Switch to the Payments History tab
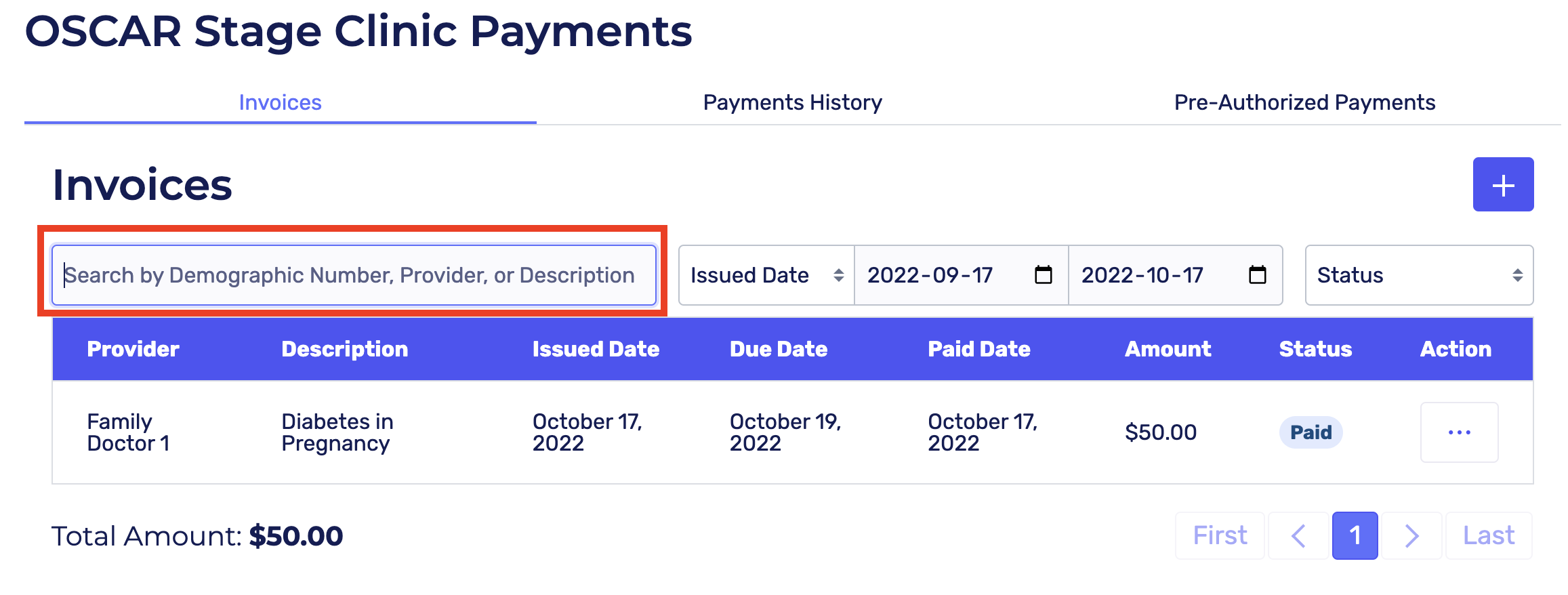 [792, 102]
